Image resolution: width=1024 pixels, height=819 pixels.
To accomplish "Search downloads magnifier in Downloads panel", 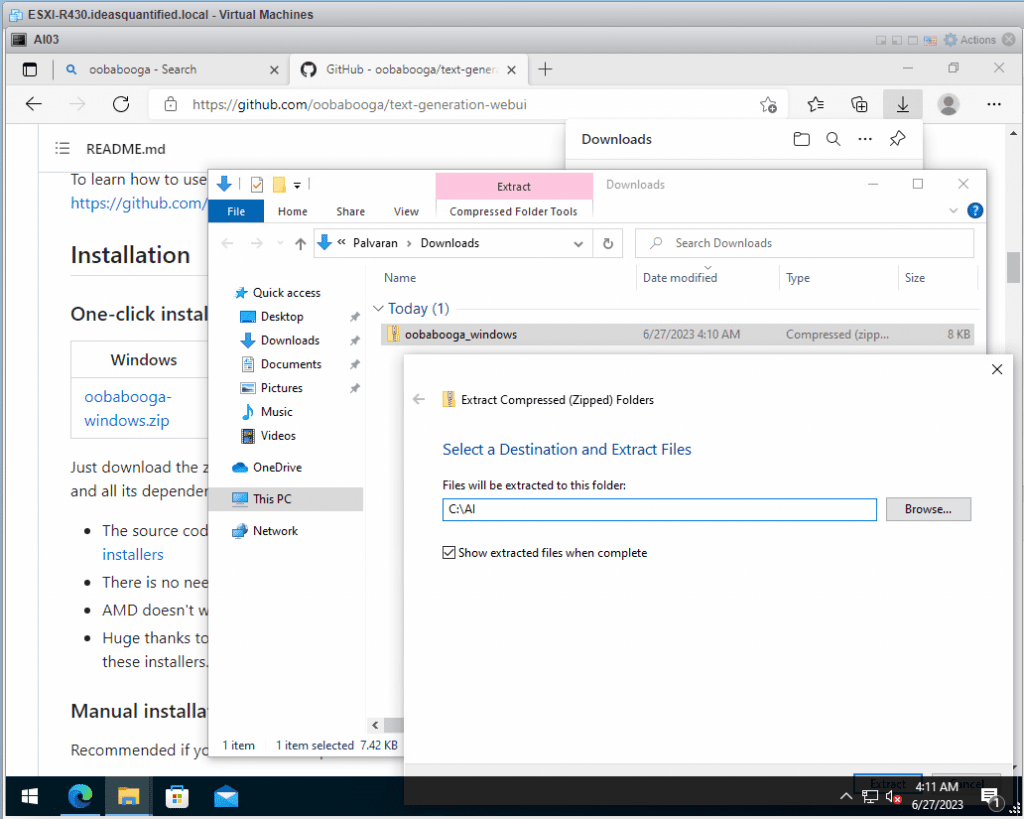I will click(833, 139).
